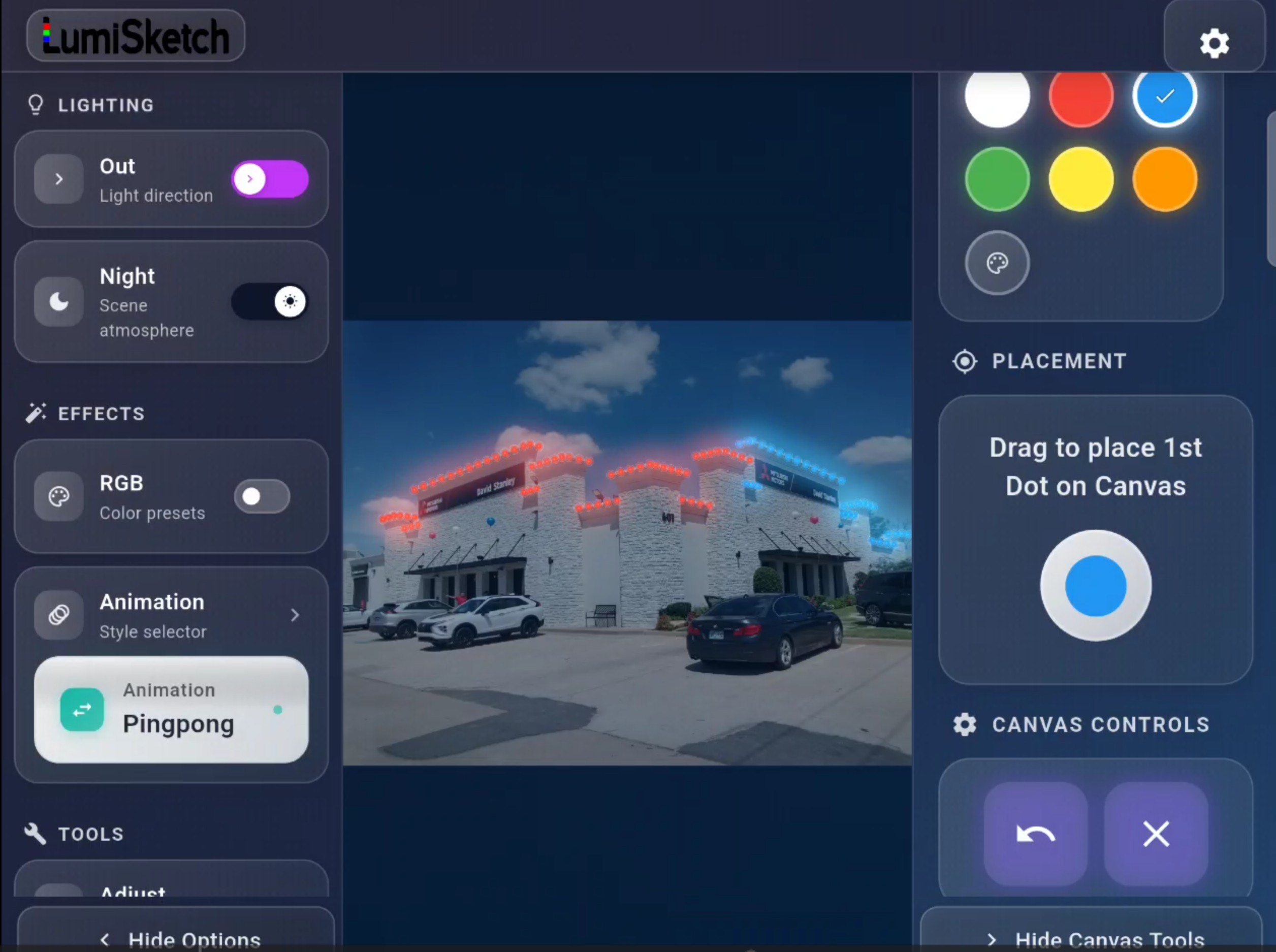
Task: Click the RGB palette icon
Action: click(x=59, y=496)
